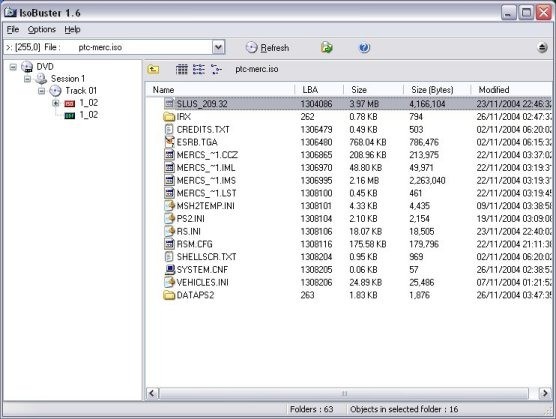Click the horizontal scrollbar thumb

coord(344,393)
